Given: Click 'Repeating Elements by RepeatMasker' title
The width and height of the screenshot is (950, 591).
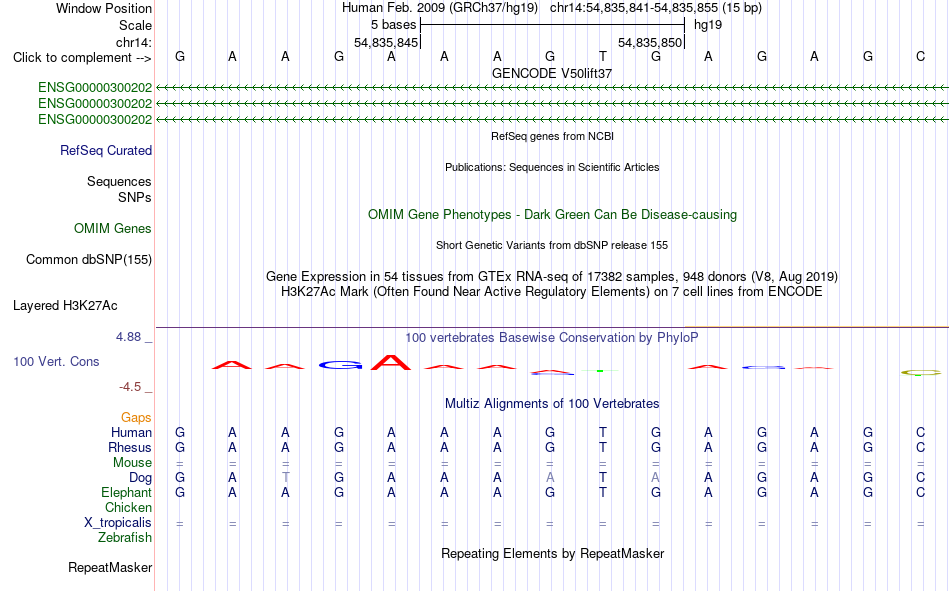Looking at the screenshot, I should 552,554.
